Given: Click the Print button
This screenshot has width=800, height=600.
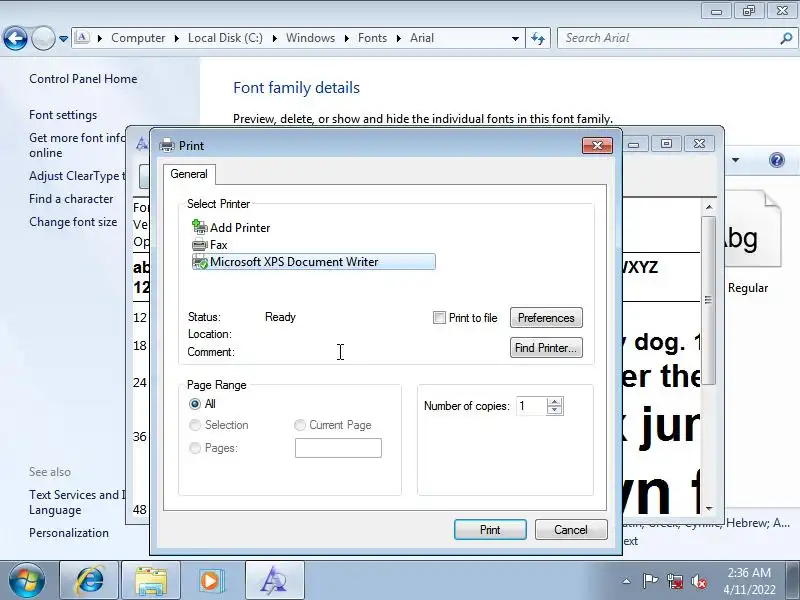Looking at the screenshot, I should pos(490,530).
